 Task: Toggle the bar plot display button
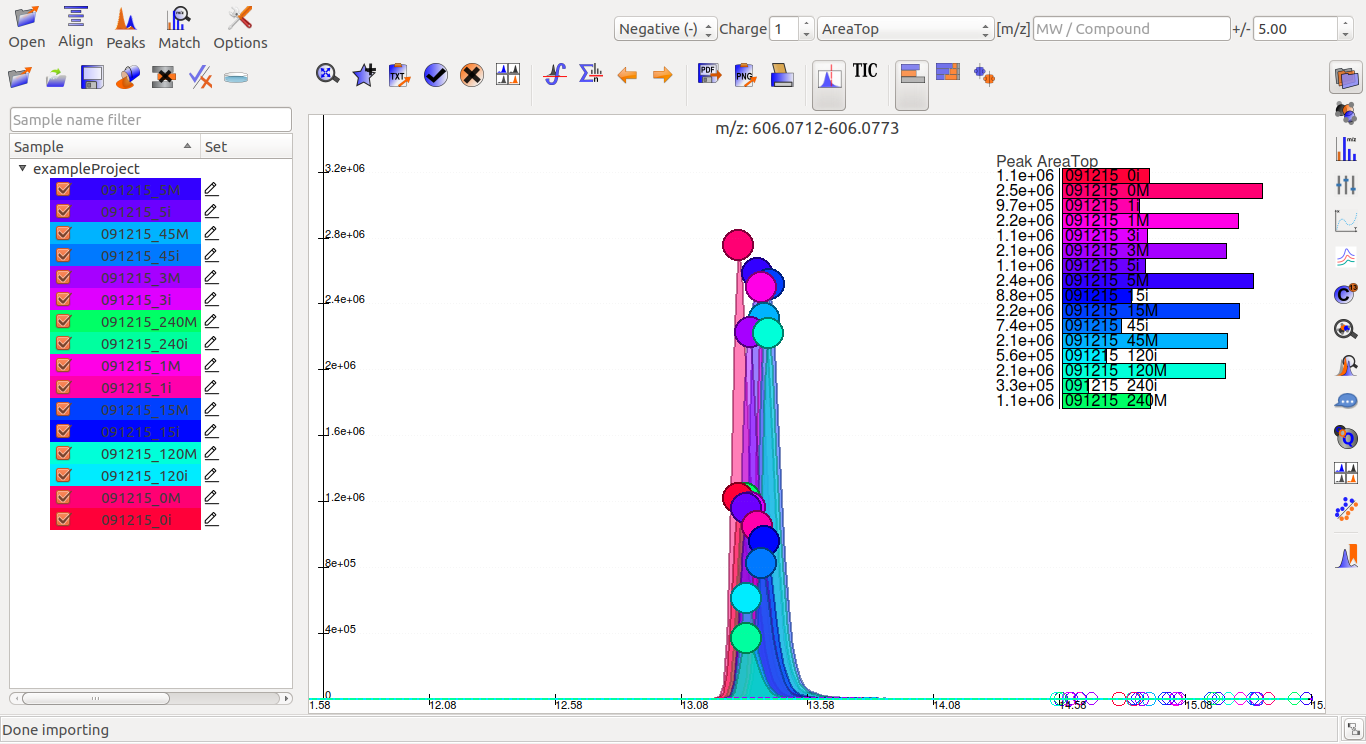point(911,84)
